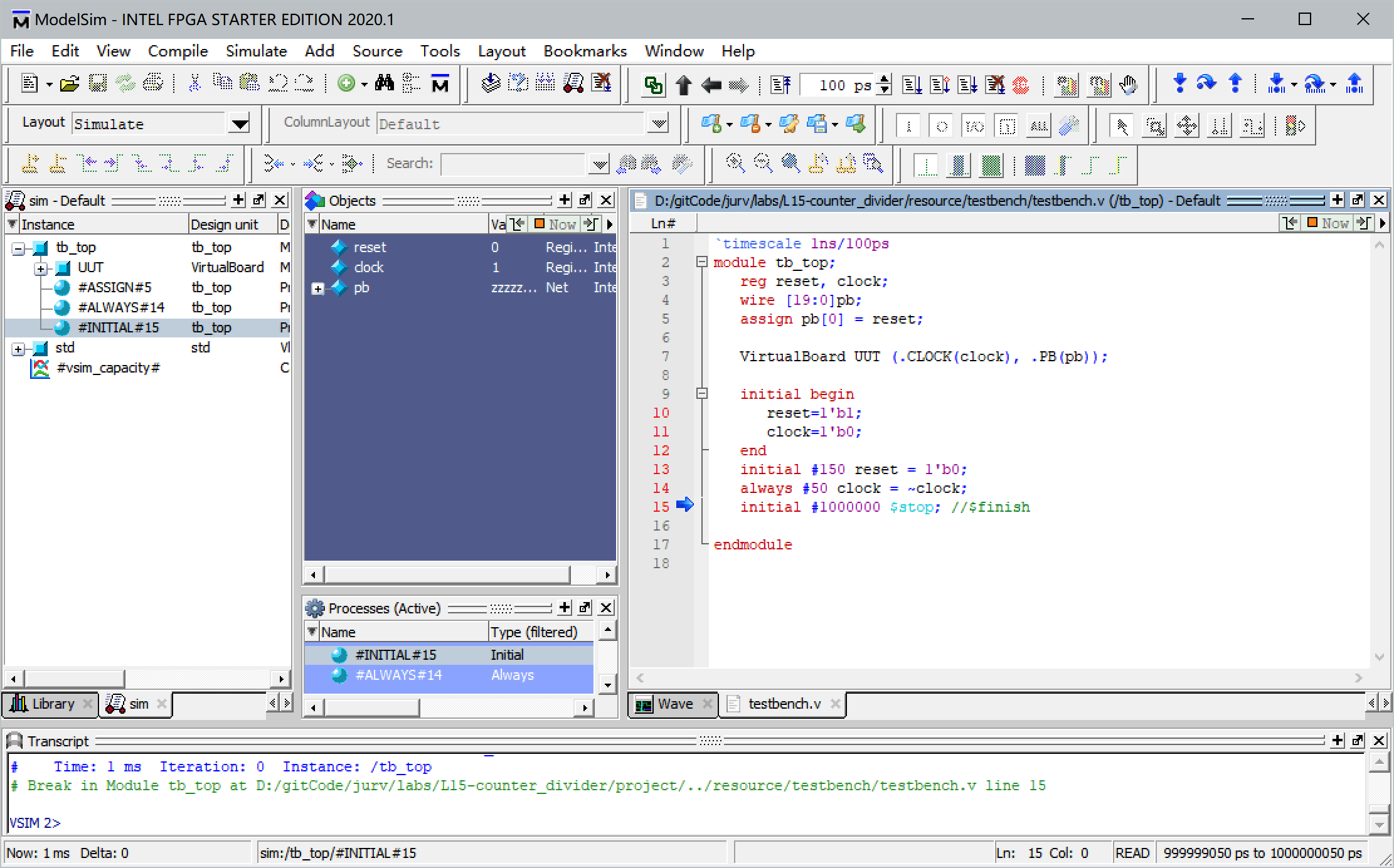Click the Simulate toolbar icon
This screenshot has width=1394, height=868.
click(573, 83)
